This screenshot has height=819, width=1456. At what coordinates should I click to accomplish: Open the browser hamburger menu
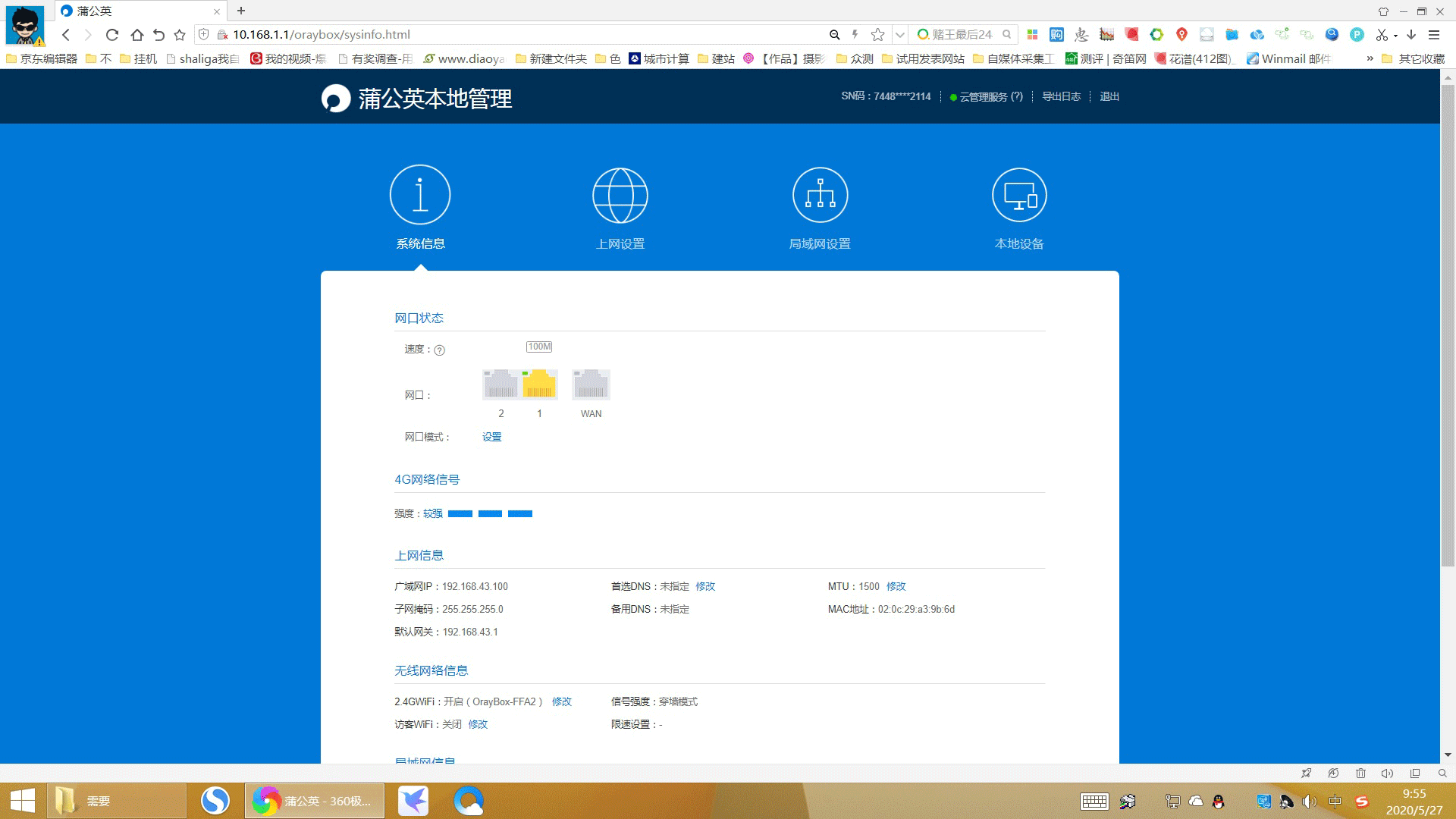coord(1434,35)
